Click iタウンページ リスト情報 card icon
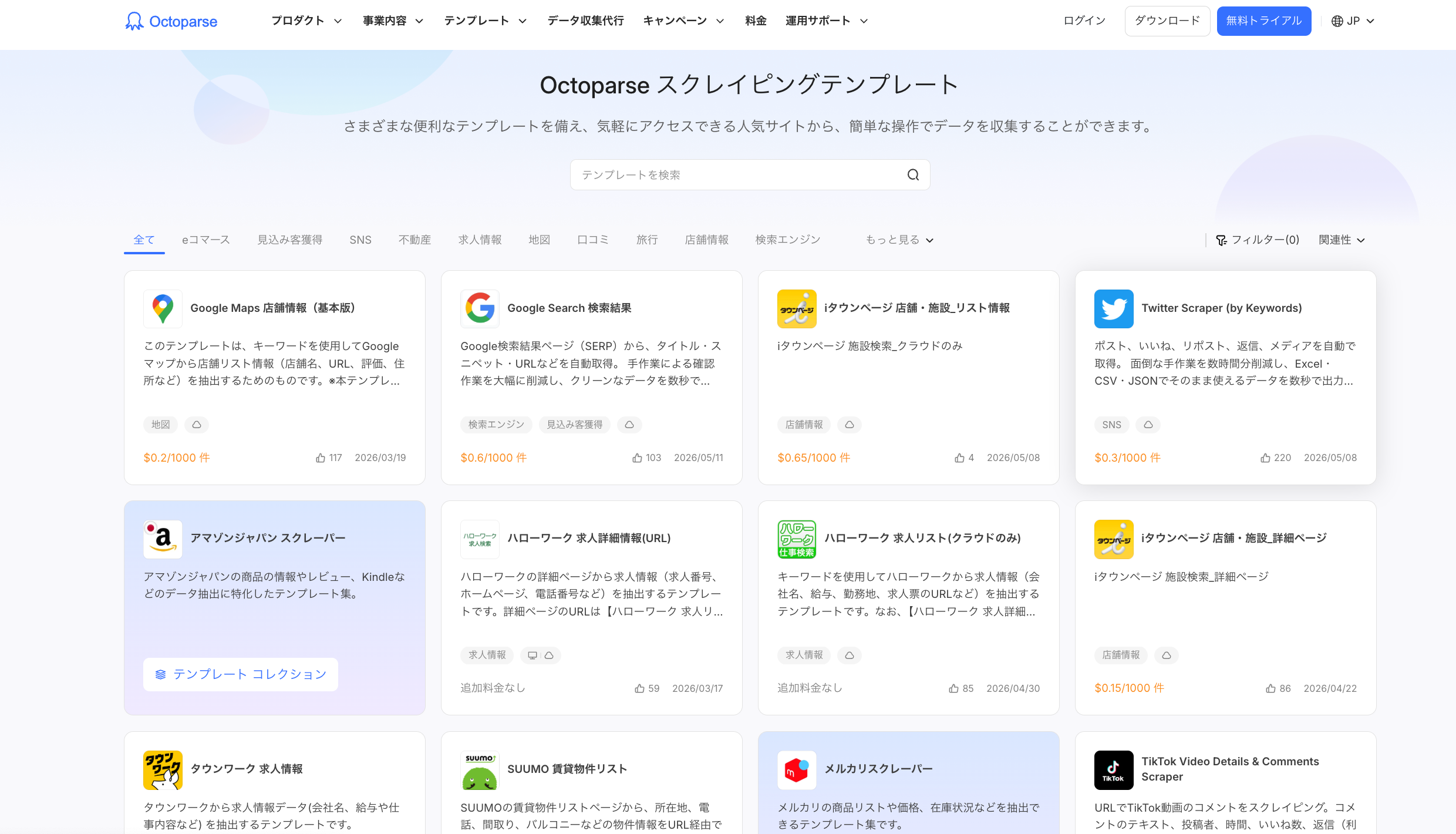The height and width of the screenshot is (834, 1456). [797, 308]
